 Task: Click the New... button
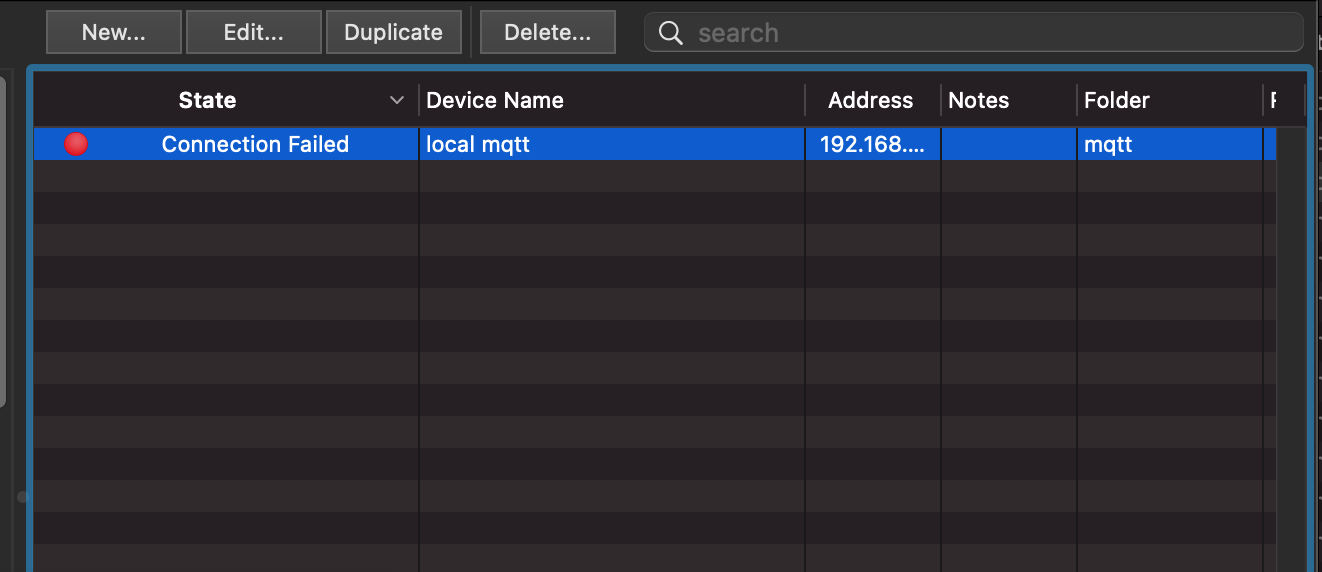[x=114, y=32]
